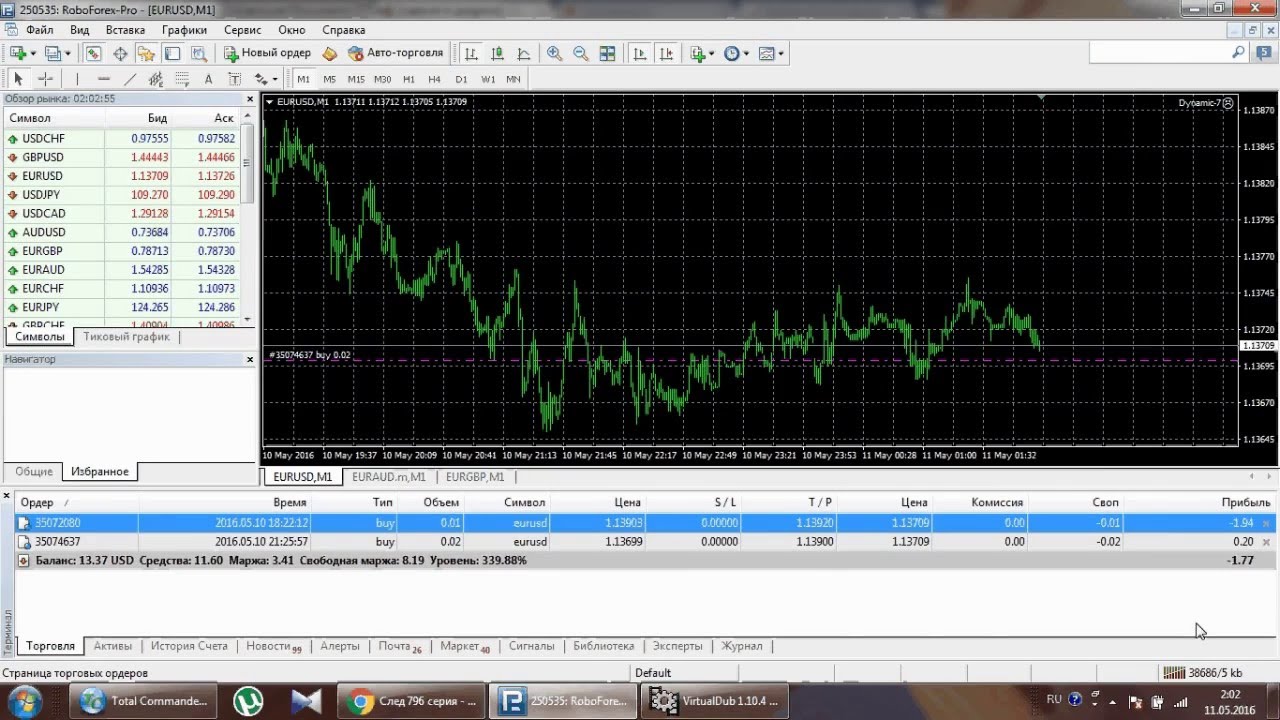Open the Strategy Tester panel
The height and width of the screenshot is (720, 1280).
(198, 53)
